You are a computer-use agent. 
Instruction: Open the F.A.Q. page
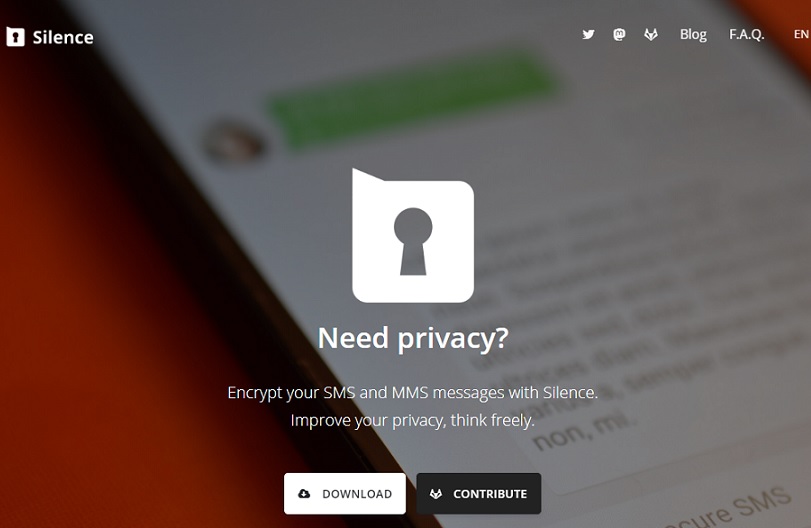point(746,34)
